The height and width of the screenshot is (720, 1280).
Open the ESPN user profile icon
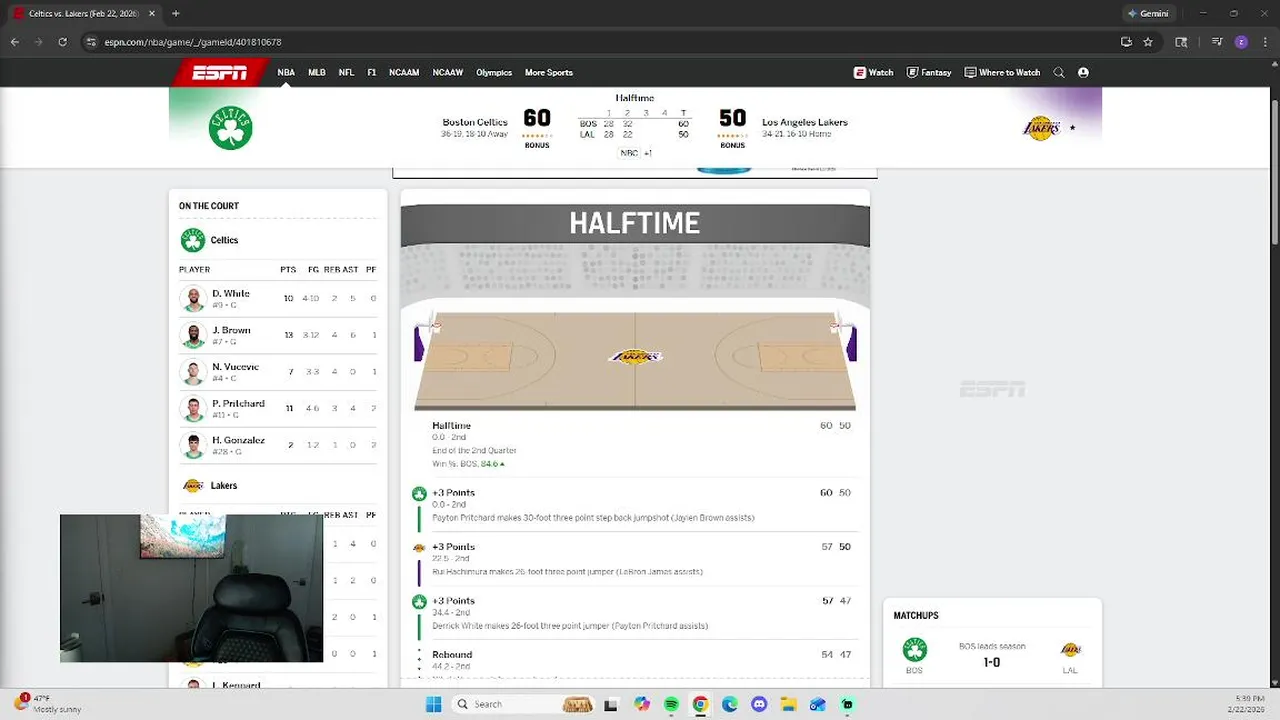(x=1083, y=72)
